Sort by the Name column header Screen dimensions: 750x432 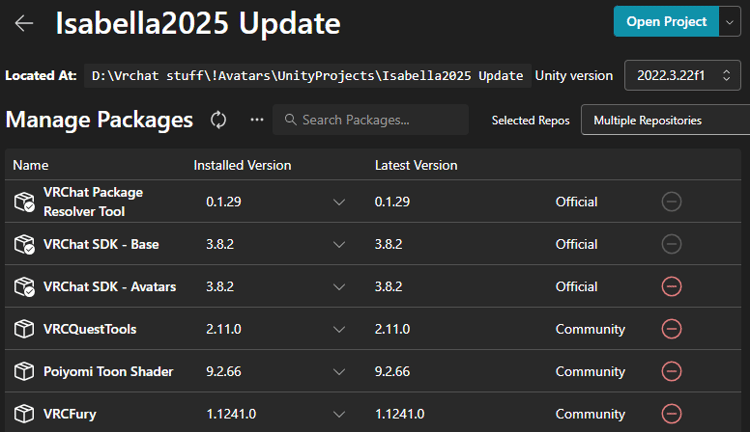click(31, 165)
